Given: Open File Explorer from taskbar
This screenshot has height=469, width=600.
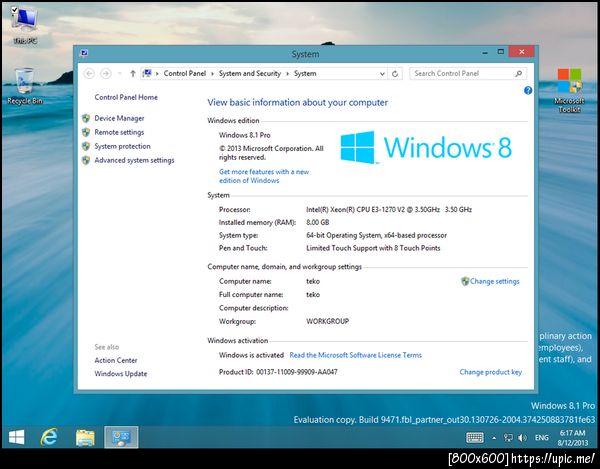Looking at the screenshot, I should 85,437.
